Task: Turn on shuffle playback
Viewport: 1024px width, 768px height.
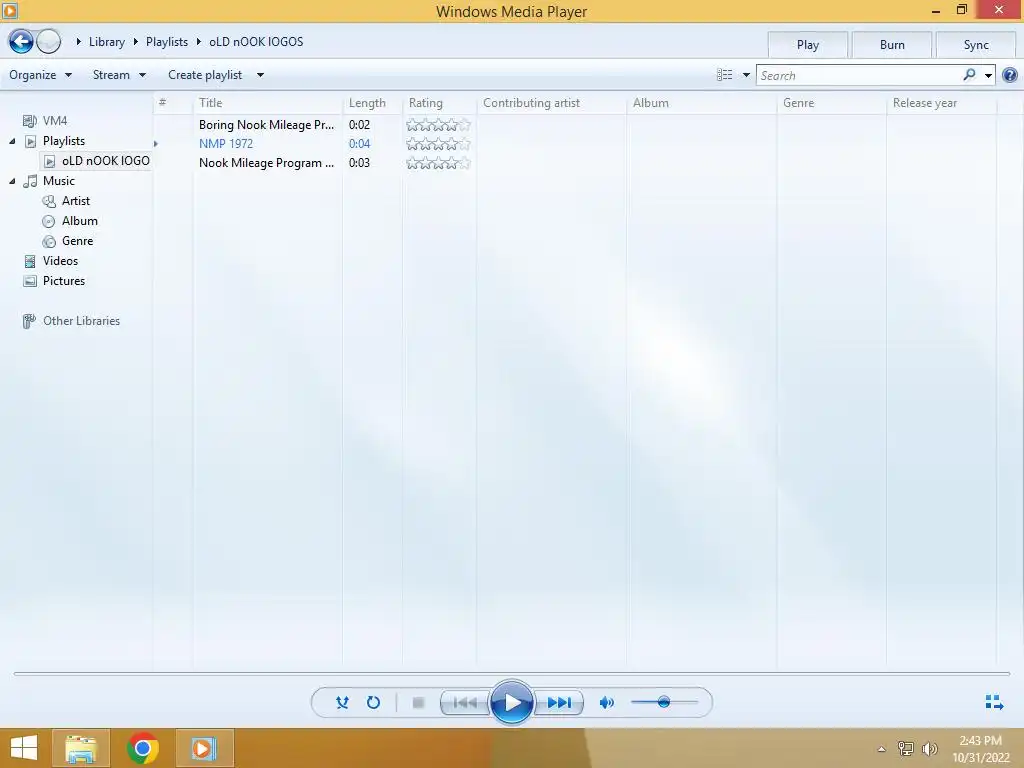Action: pyautogui.click(x=342, y=703)
